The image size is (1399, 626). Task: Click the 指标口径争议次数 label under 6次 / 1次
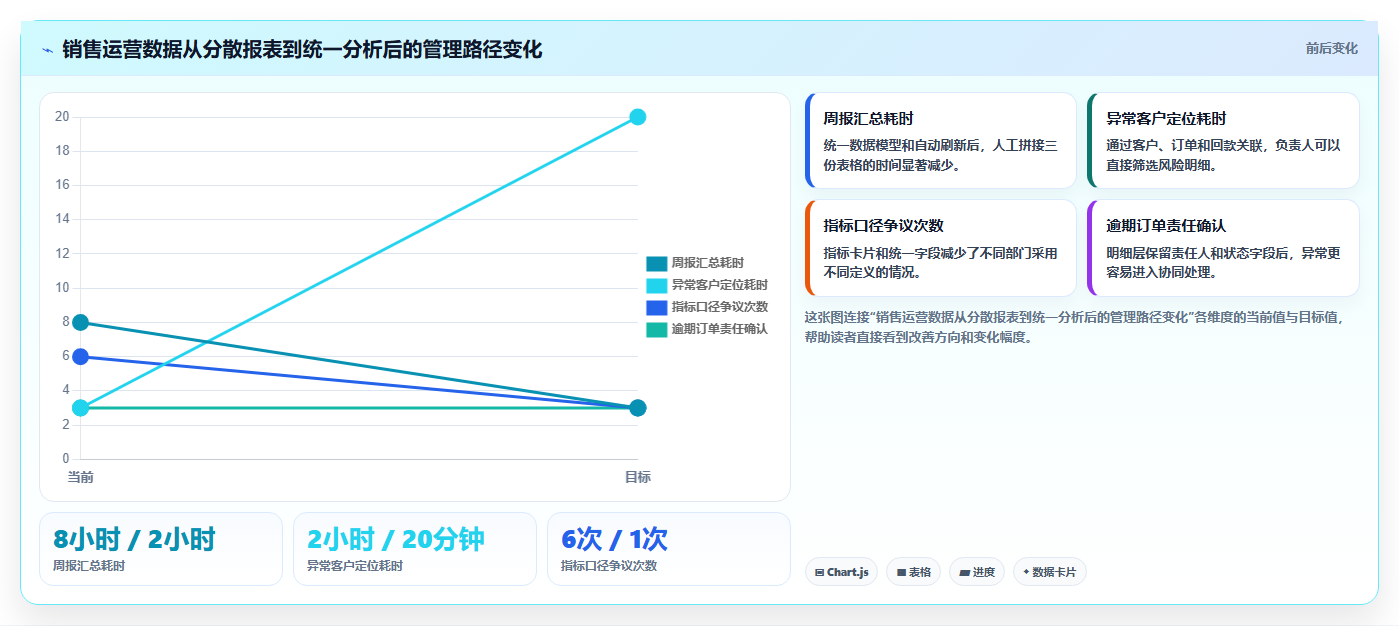click(609, 566)
